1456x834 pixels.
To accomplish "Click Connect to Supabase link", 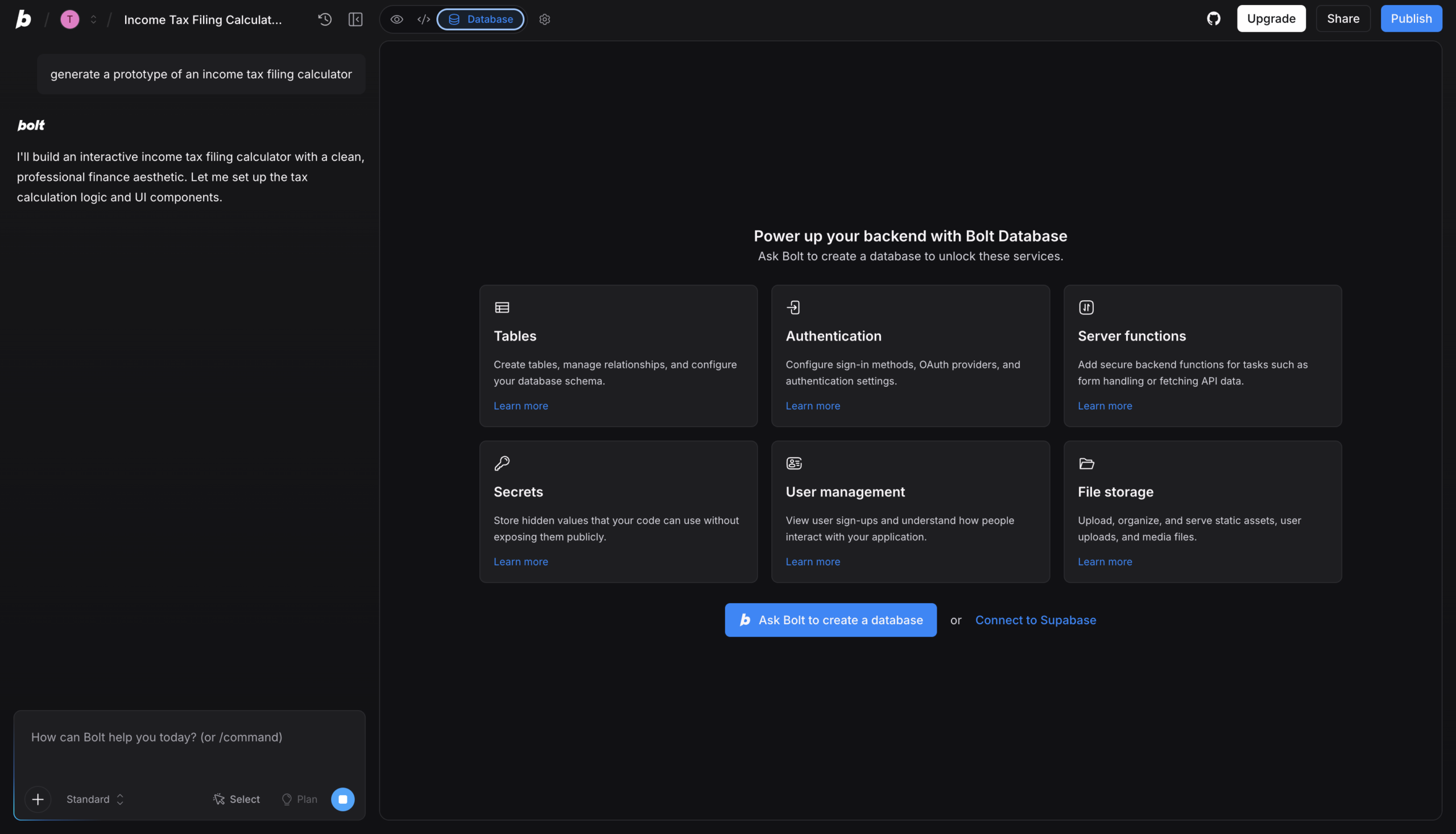I will pos(1036,620).
